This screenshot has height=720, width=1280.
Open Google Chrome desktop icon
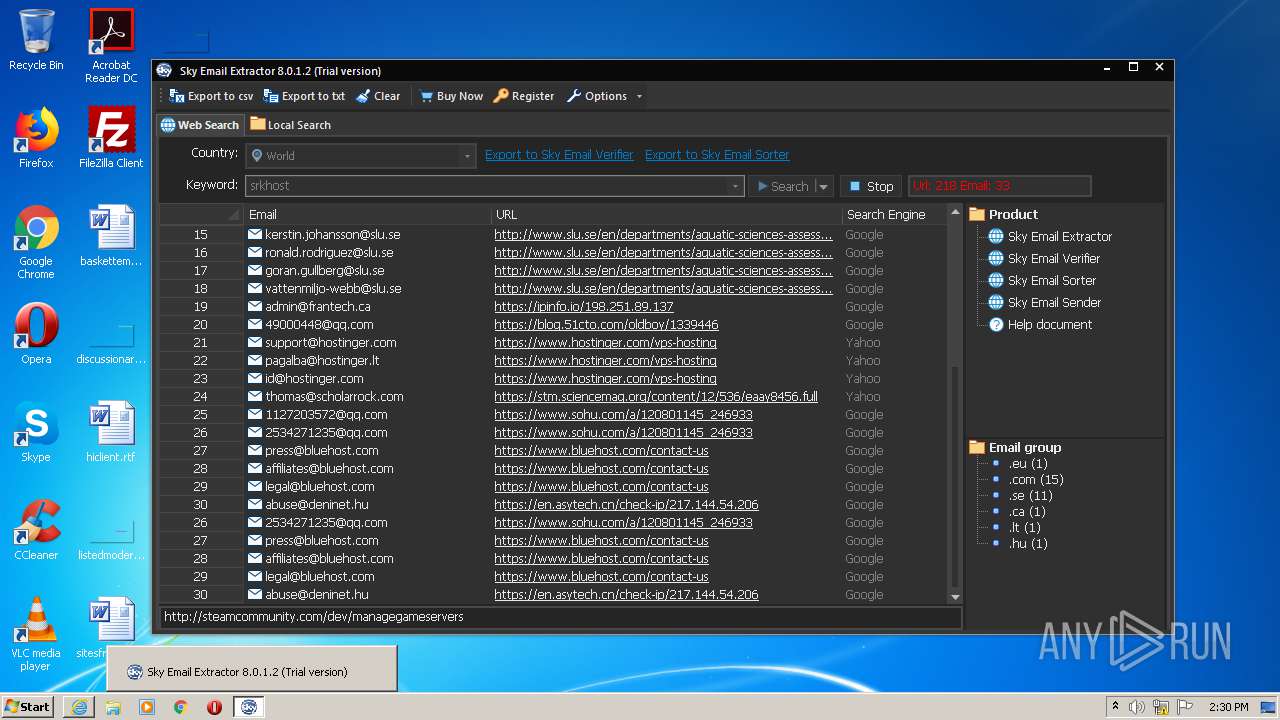pyautogui.click(x=36, y=243)
